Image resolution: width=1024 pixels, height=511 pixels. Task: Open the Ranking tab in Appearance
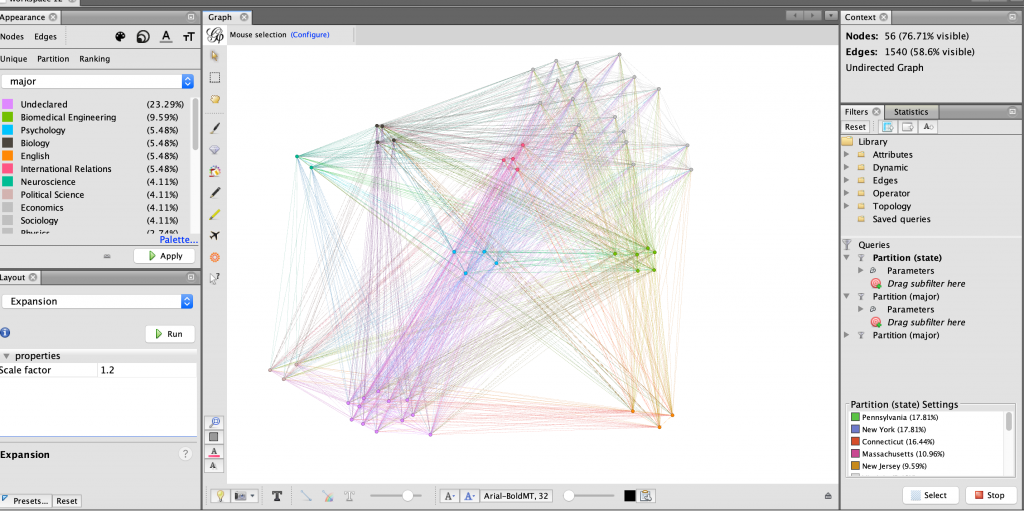(94, 59)
